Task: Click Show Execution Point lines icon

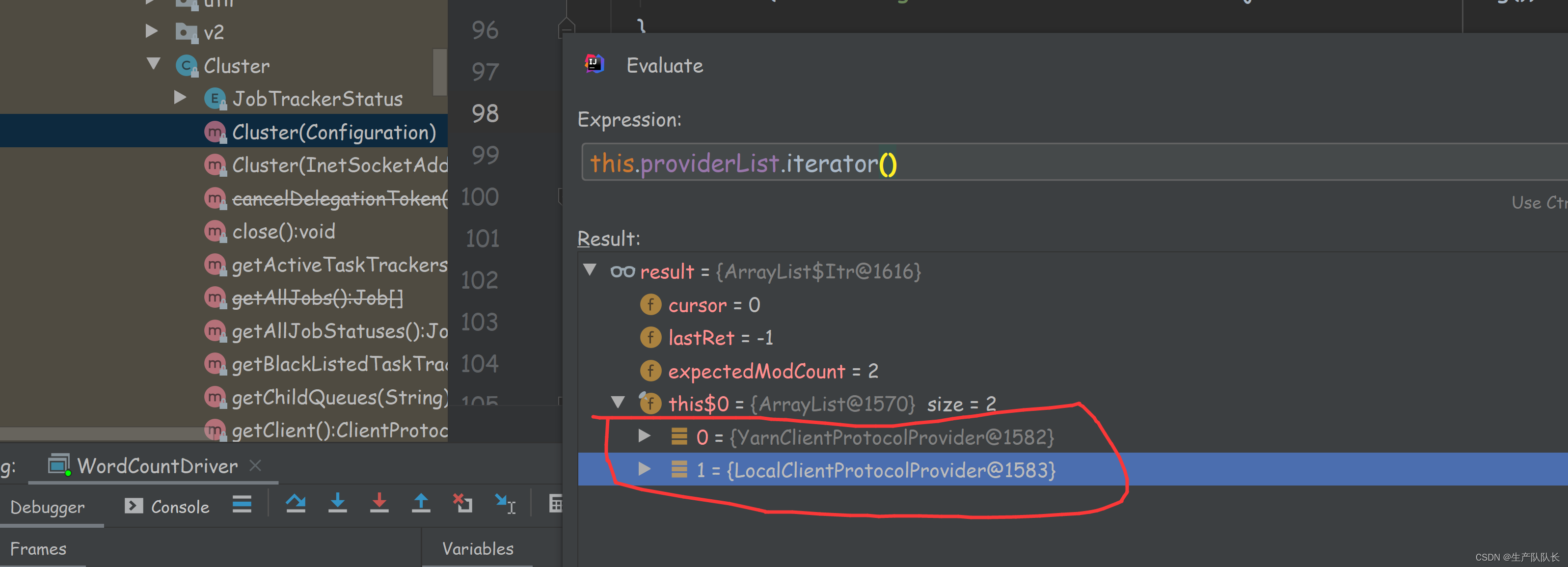Action: point(242,504)
